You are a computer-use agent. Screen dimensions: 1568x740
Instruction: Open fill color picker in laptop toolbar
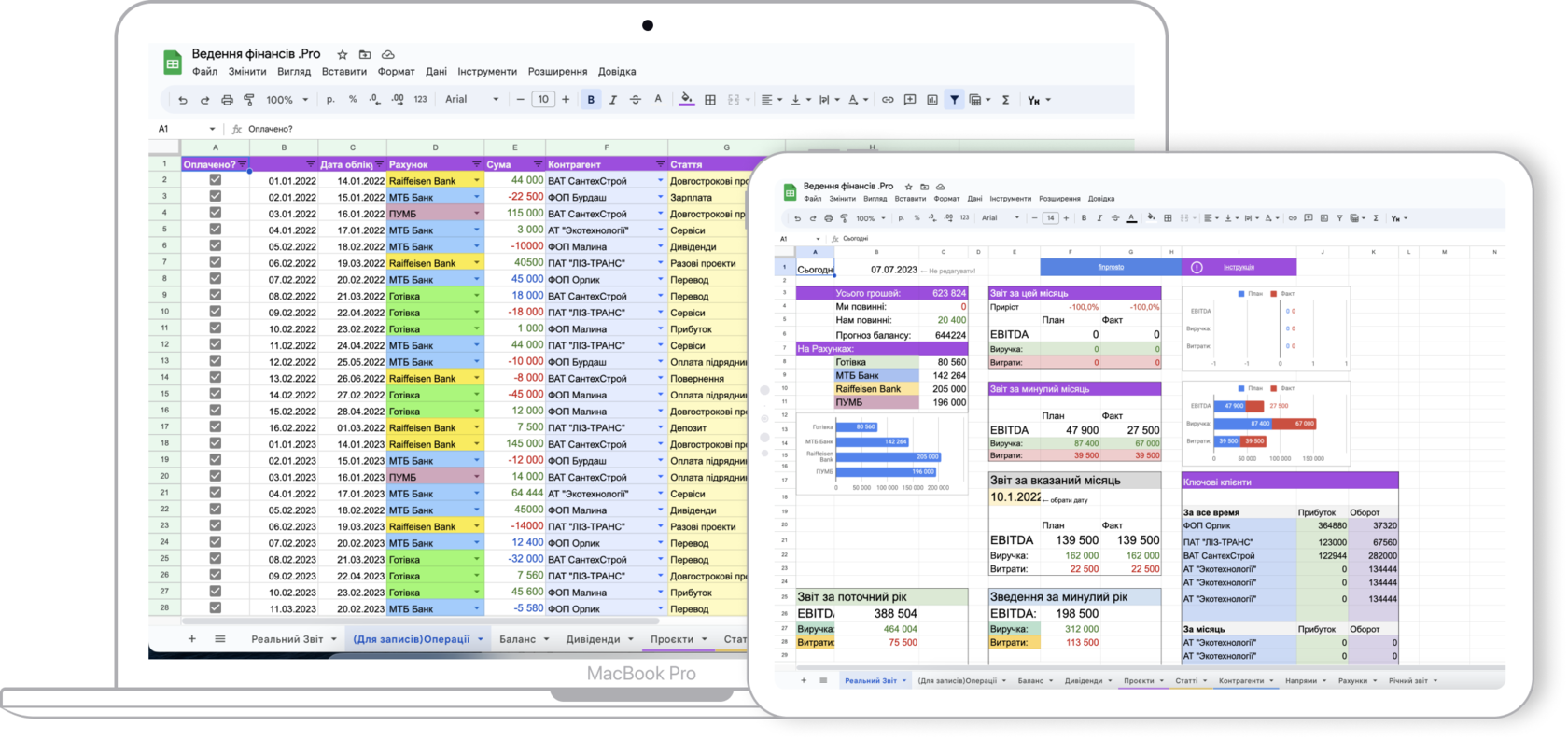pyautogui.click(x=687, y=100)
